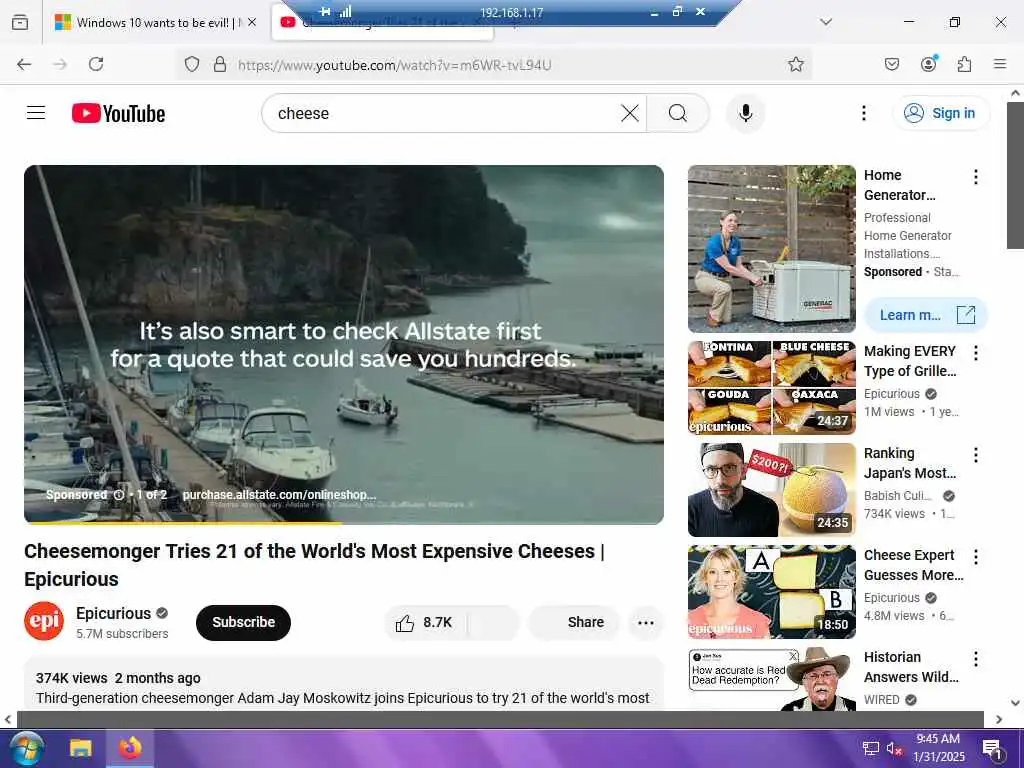Bookmark this page with the star
Screen dimensions: 1024x768
[x=795, y=64]
